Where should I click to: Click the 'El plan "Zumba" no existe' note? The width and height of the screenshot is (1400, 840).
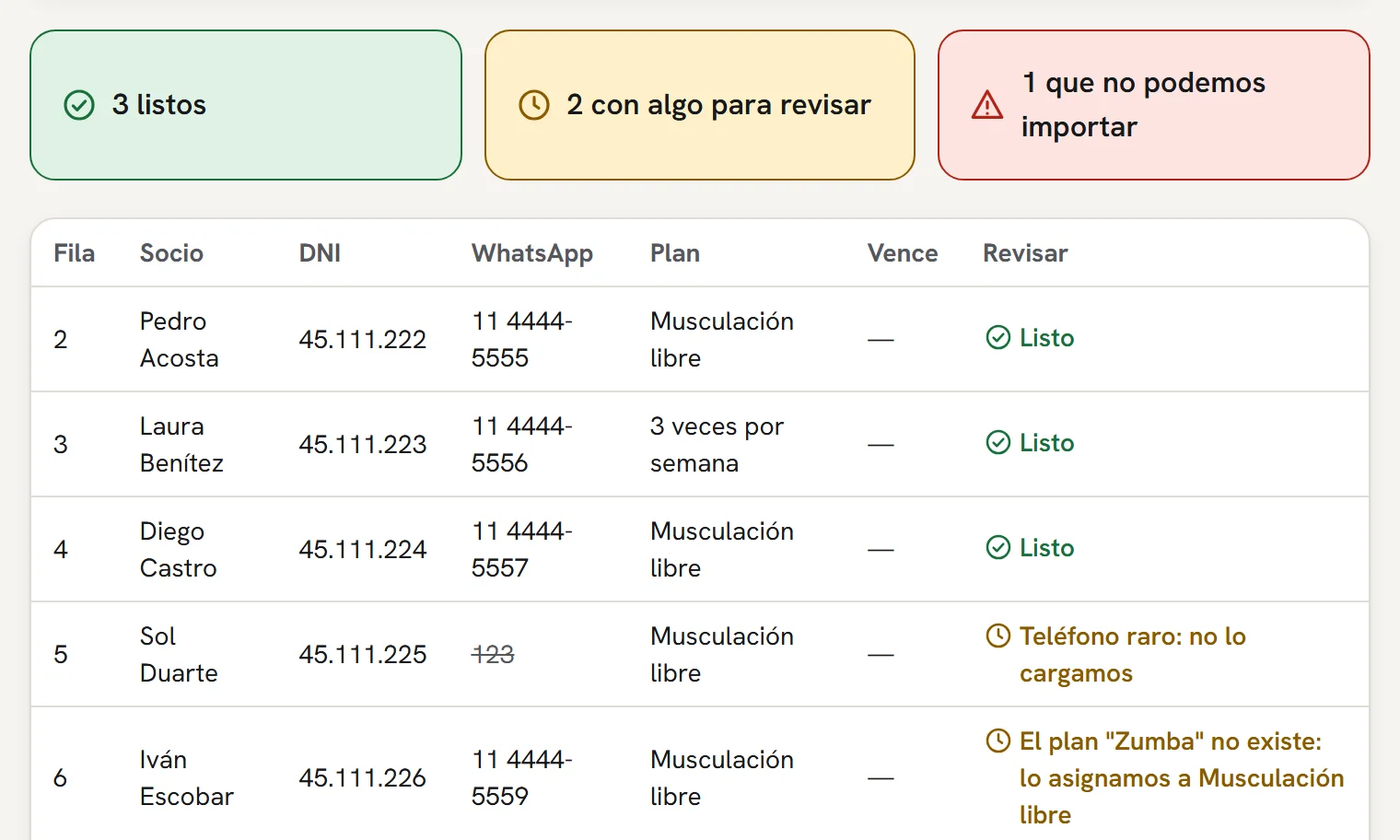click(1182, 778)
